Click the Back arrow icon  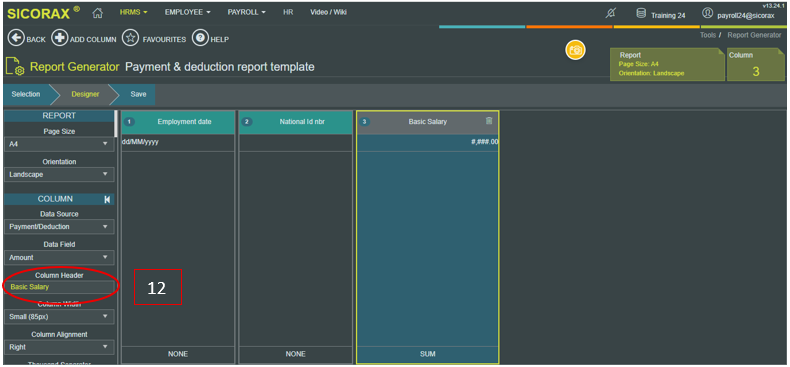pyautogui.click(x=16, y=39)
